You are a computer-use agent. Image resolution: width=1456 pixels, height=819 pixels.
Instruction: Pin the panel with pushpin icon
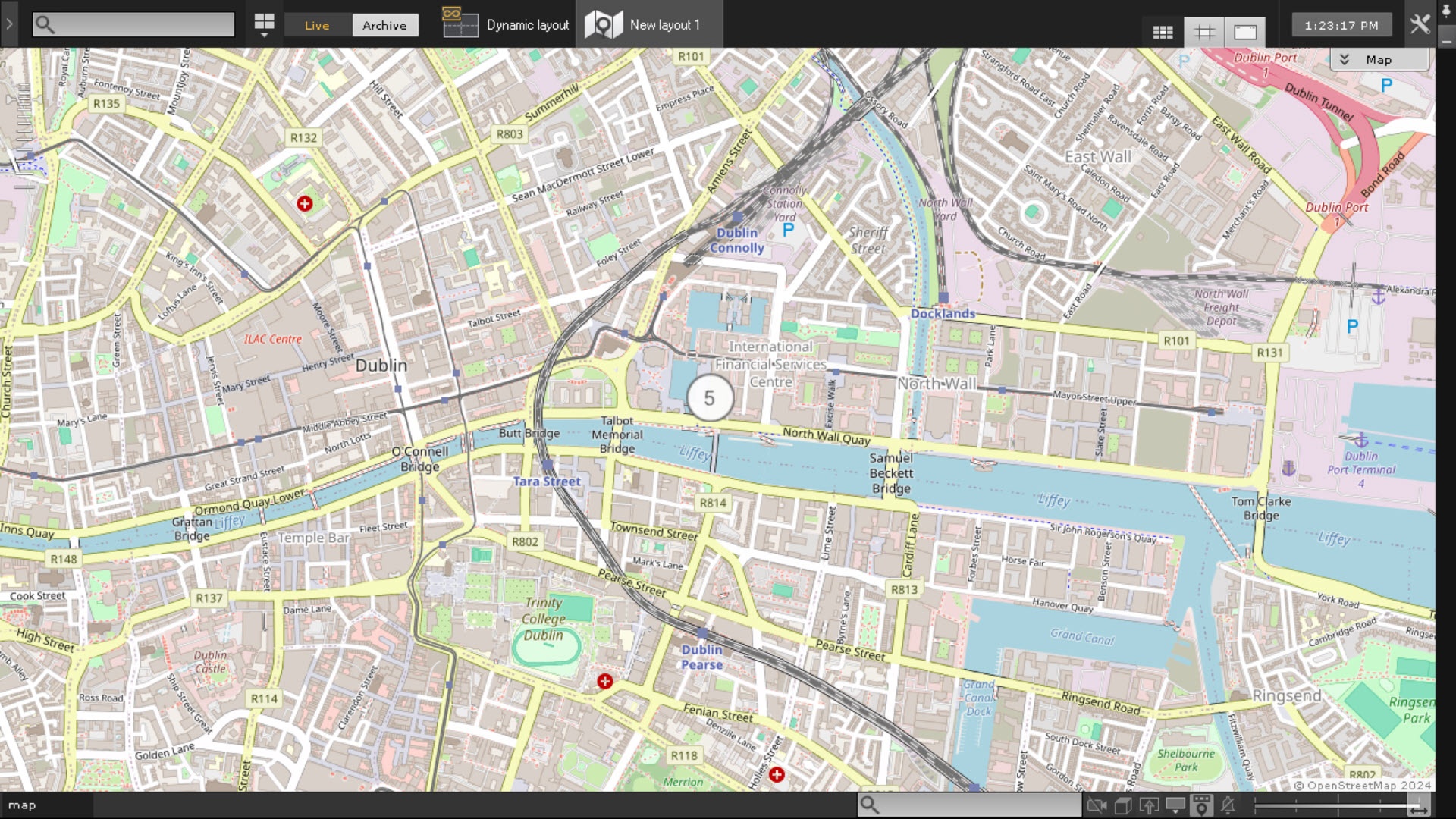point(1446,11)
